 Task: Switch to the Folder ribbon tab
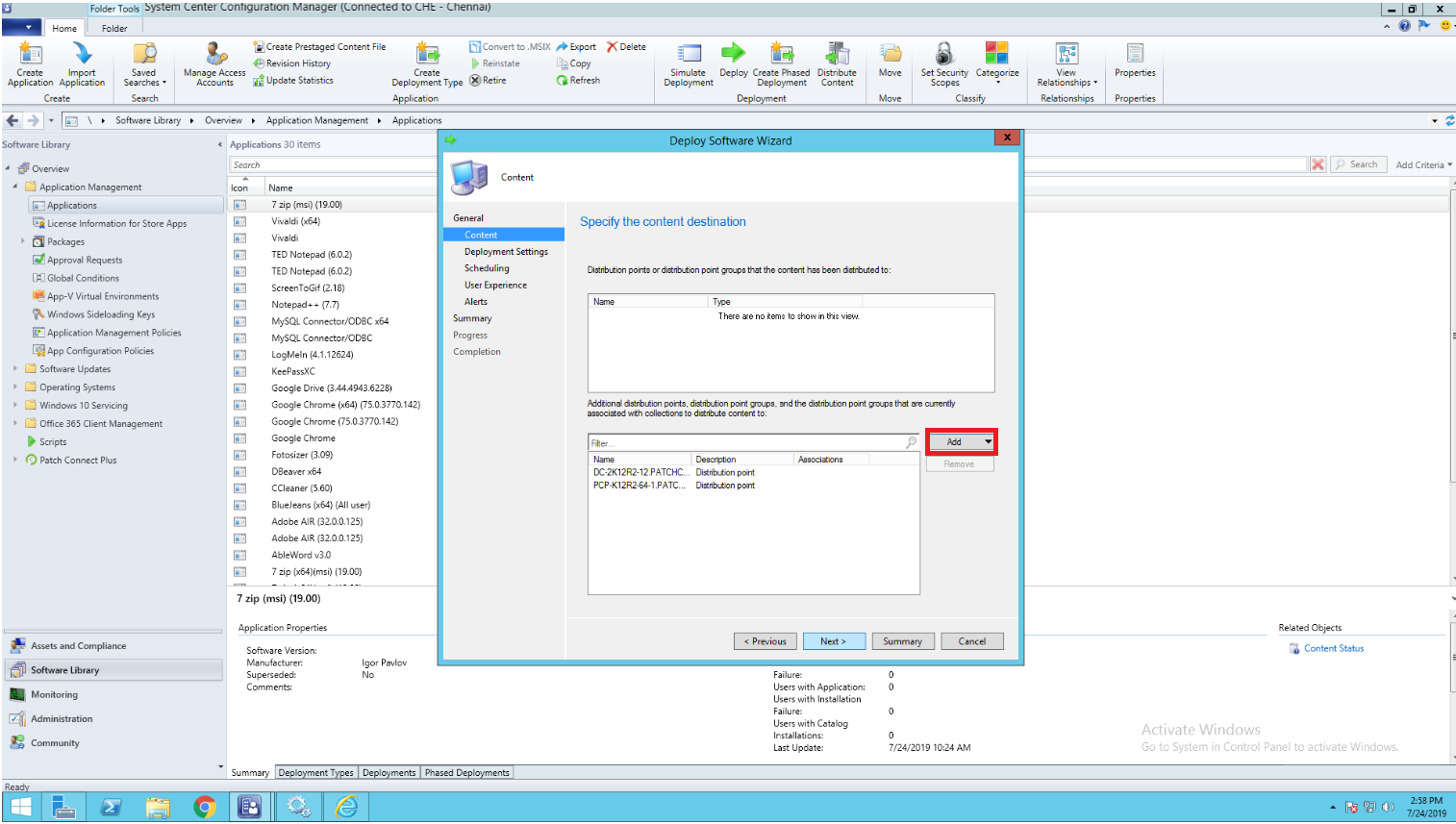click(x=113, y=28)
